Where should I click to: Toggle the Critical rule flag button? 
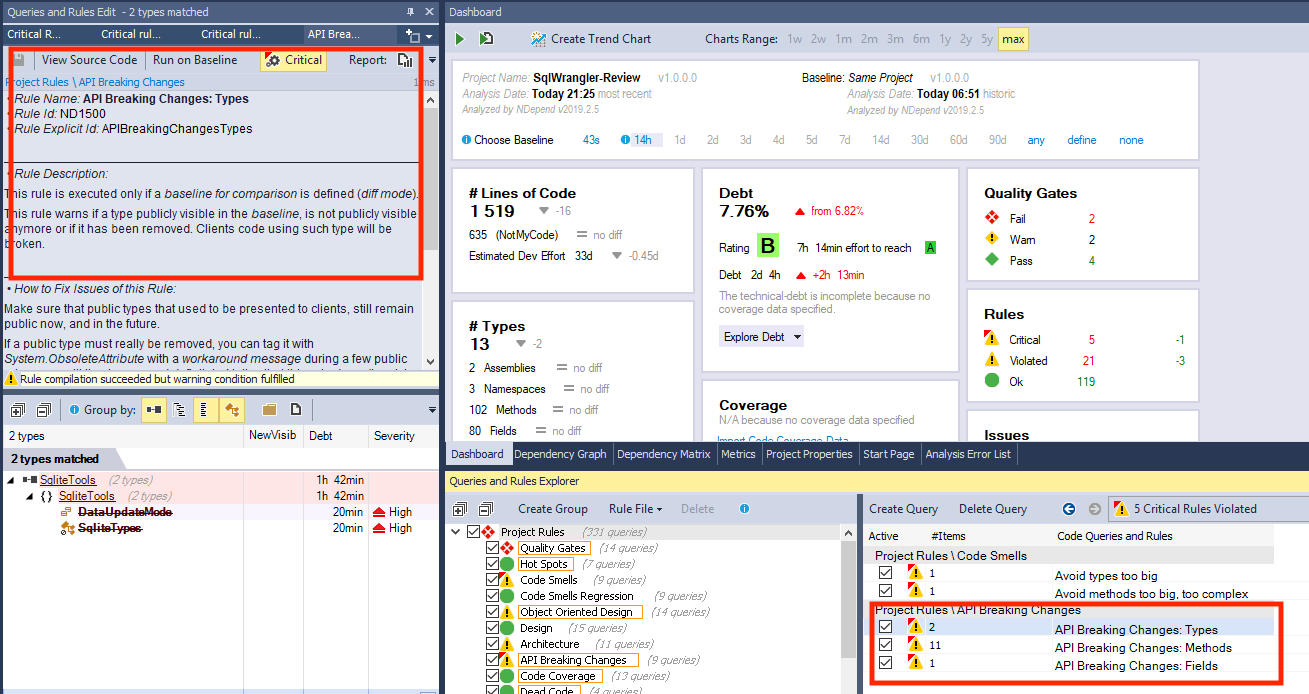[293, 60]
